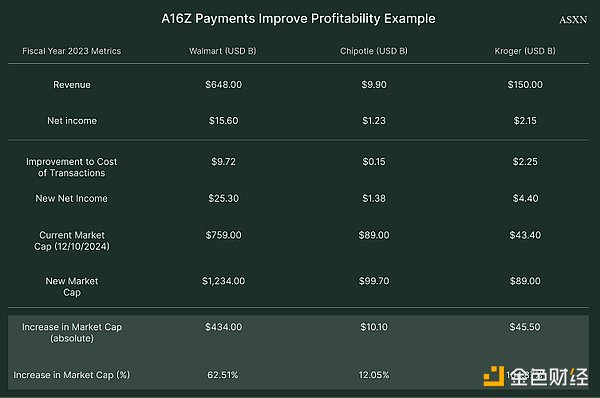
Task: Click Improvement to Cost of Transactions label
Action: pyautogui.click(x=72, y=167)
